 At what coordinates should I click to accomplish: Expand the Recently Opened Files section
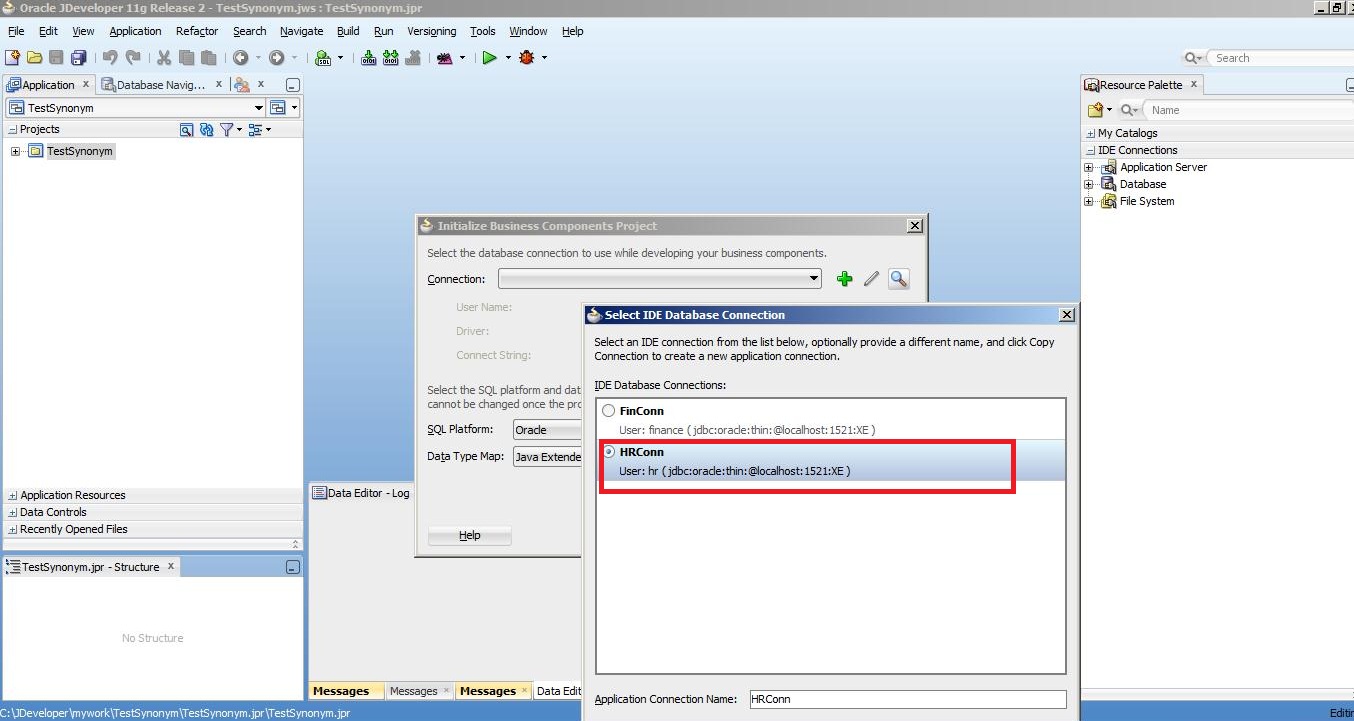(12, 529)
